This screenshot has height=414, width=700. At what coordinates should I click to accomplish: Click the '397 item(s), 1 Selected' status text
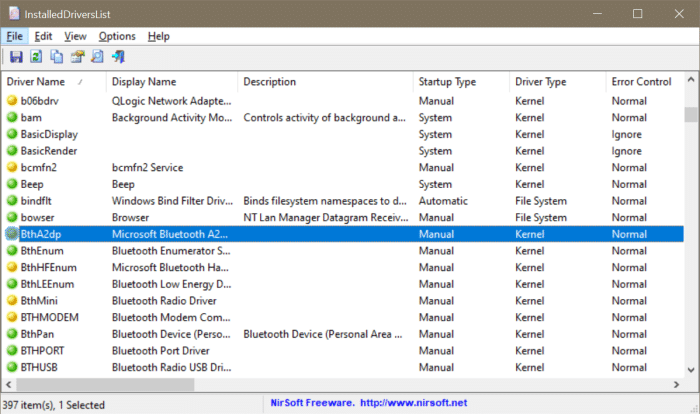pyautogui.click(x=54, y=405)
